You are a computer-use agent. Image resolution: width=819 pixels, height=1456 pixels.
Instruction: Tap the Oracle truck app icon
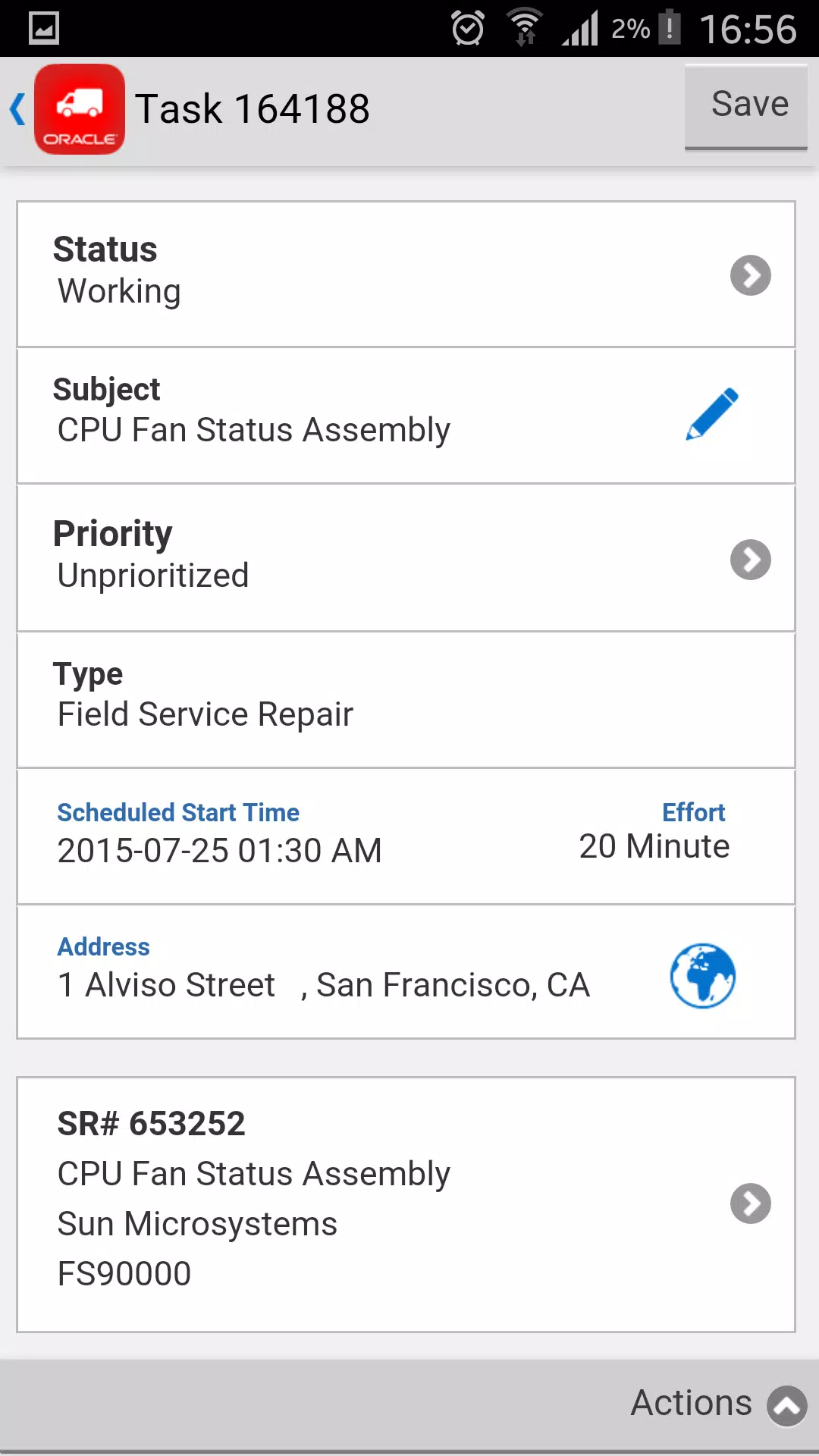[x=80, y=109]
